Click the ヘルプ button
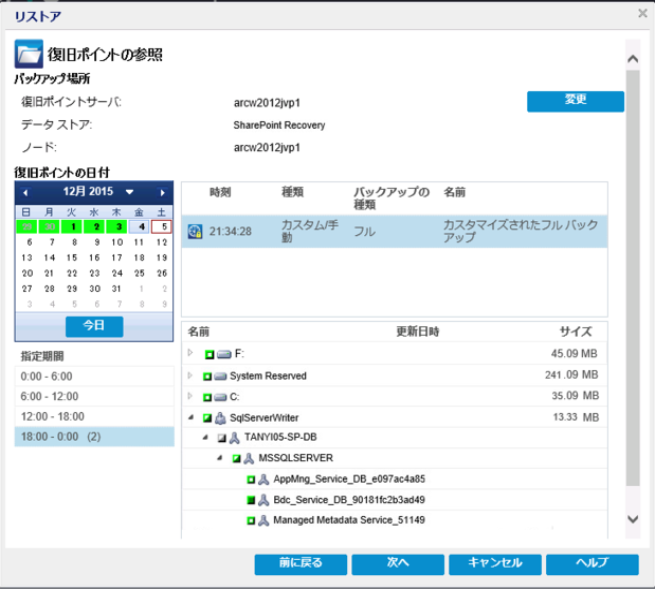The image size is (655, 589). [592, 564]
